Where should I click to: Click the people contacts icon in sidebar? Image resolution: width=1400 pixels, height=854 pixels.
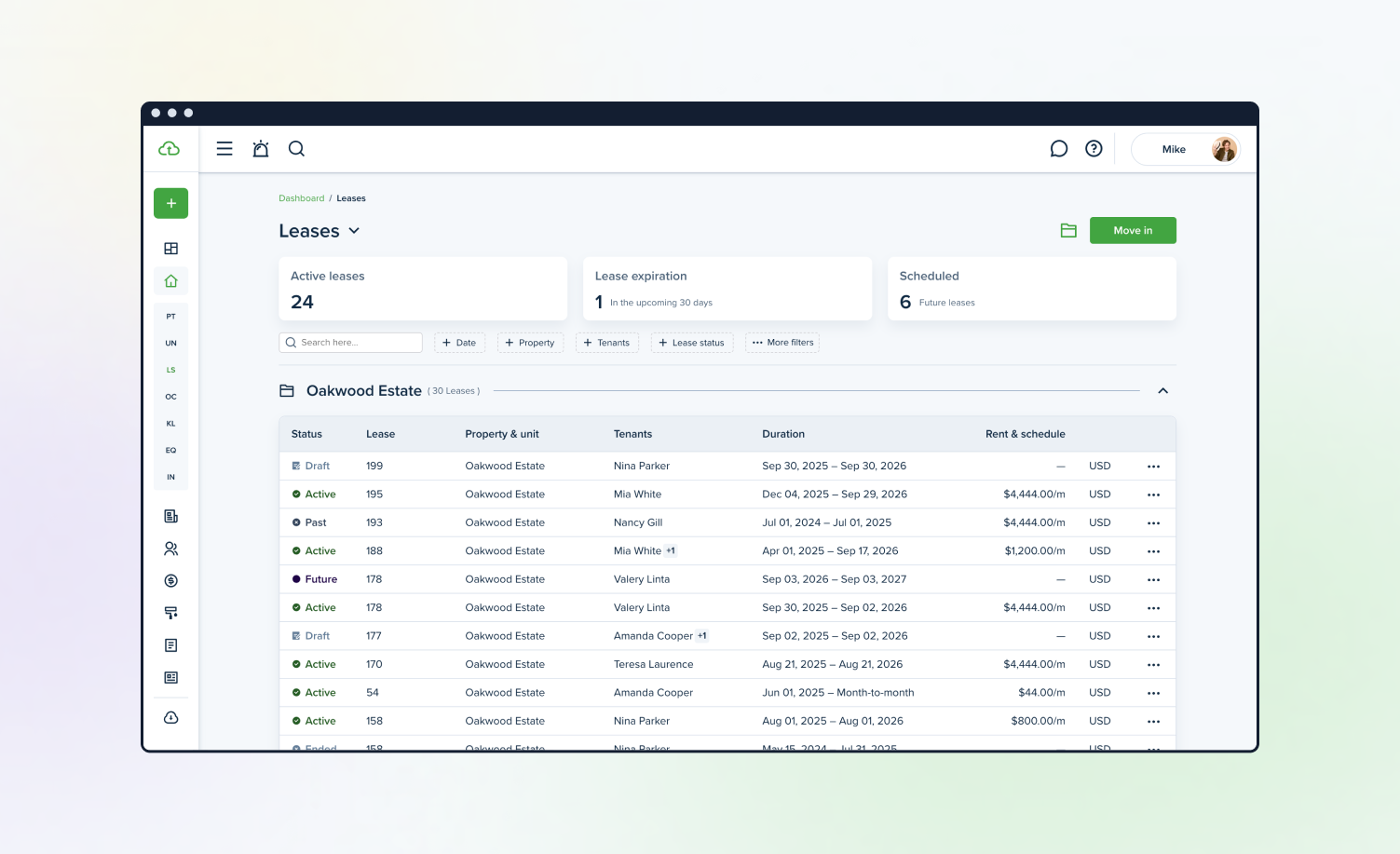[x=170, y=549]
